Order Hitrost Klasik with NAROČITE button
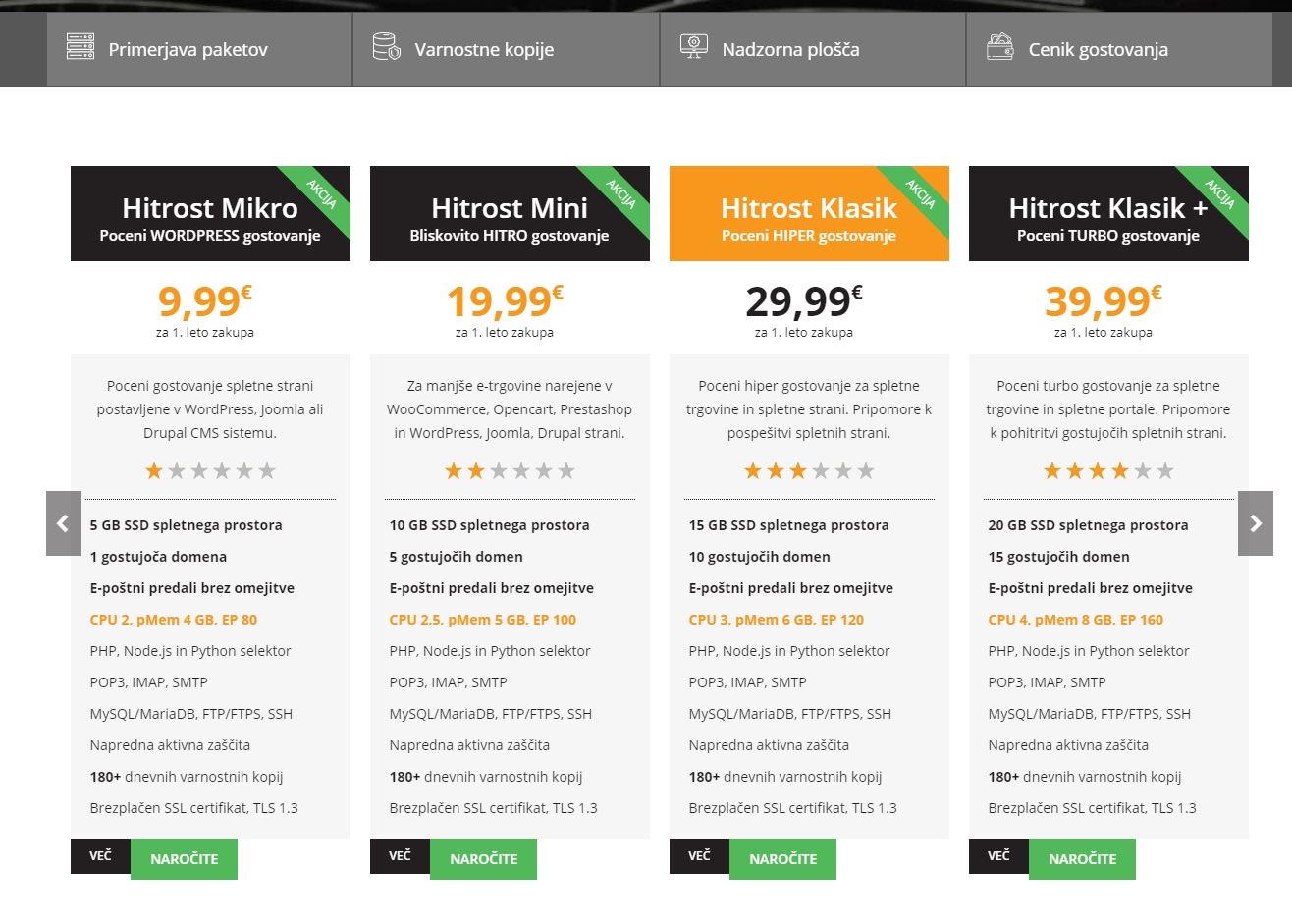 click(782, 859)
